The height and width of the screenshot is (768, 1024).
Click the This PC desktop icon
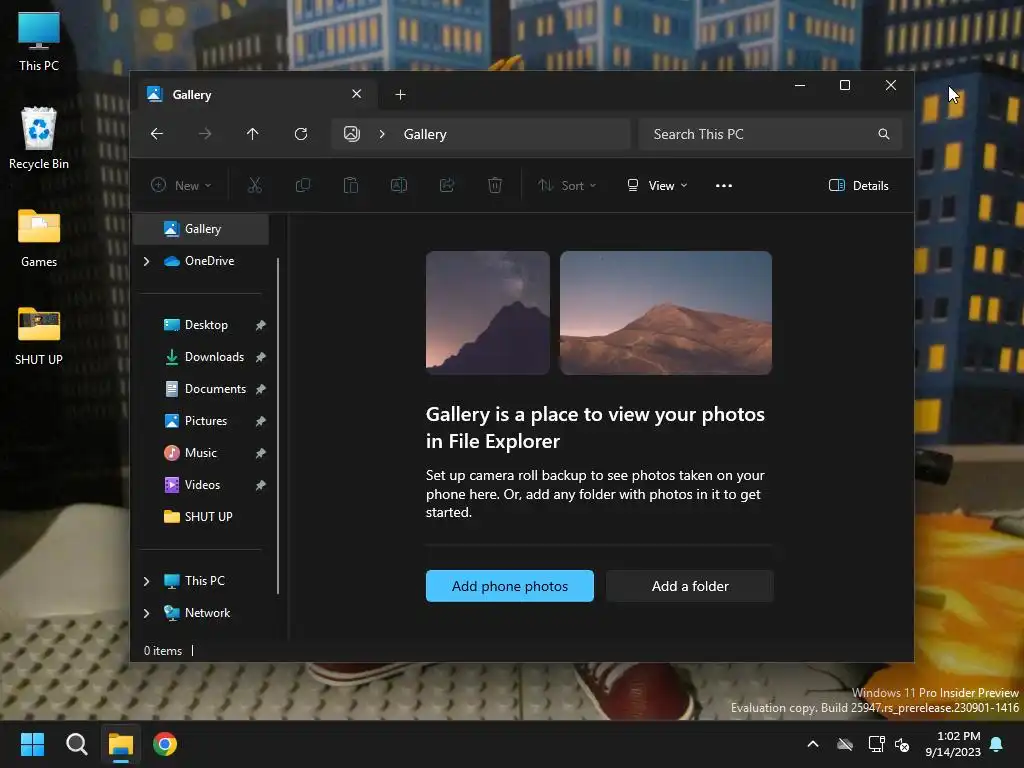[x=39, y=41]
